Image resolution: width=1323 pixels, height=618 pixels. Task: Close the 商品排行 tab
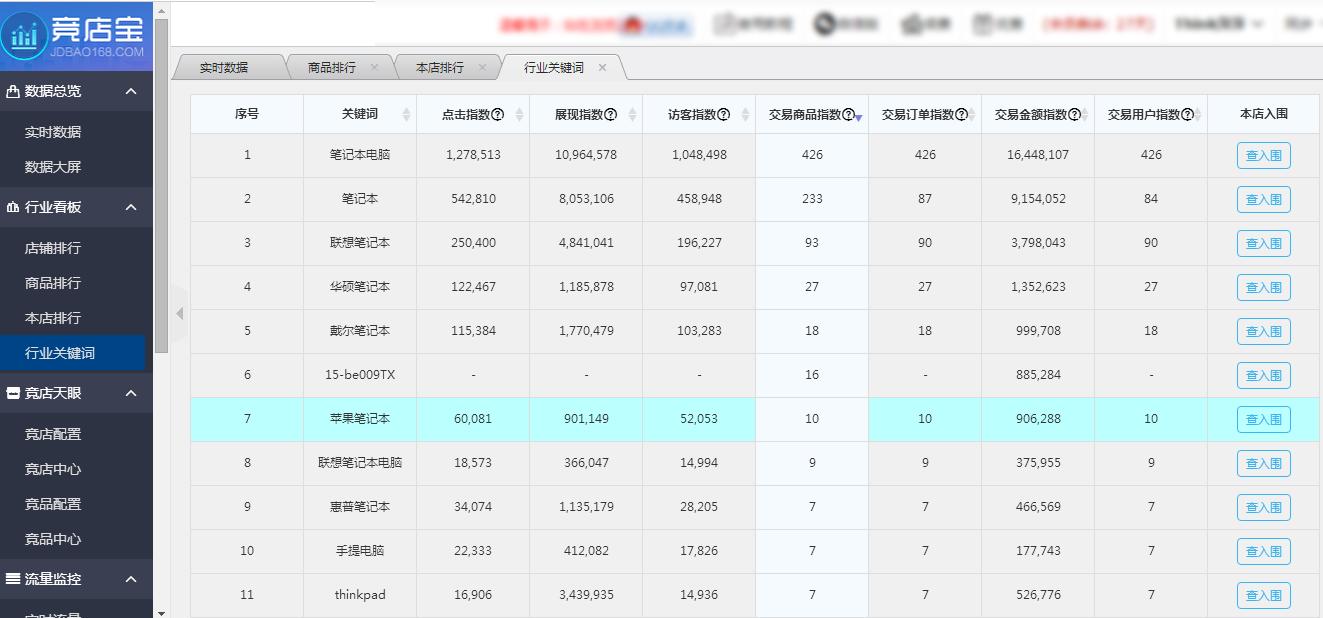pos(374,68)
